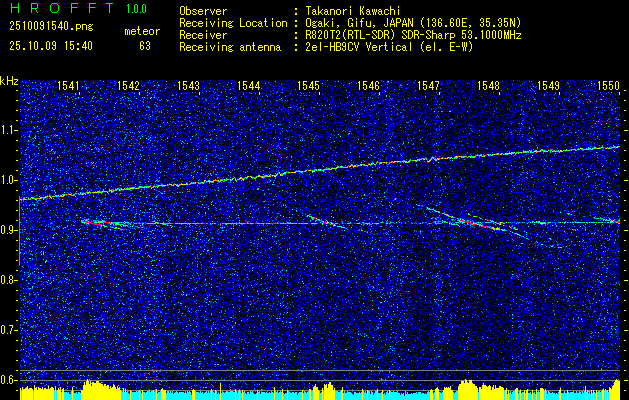Click the meteor count value 63

coord(144,46)
